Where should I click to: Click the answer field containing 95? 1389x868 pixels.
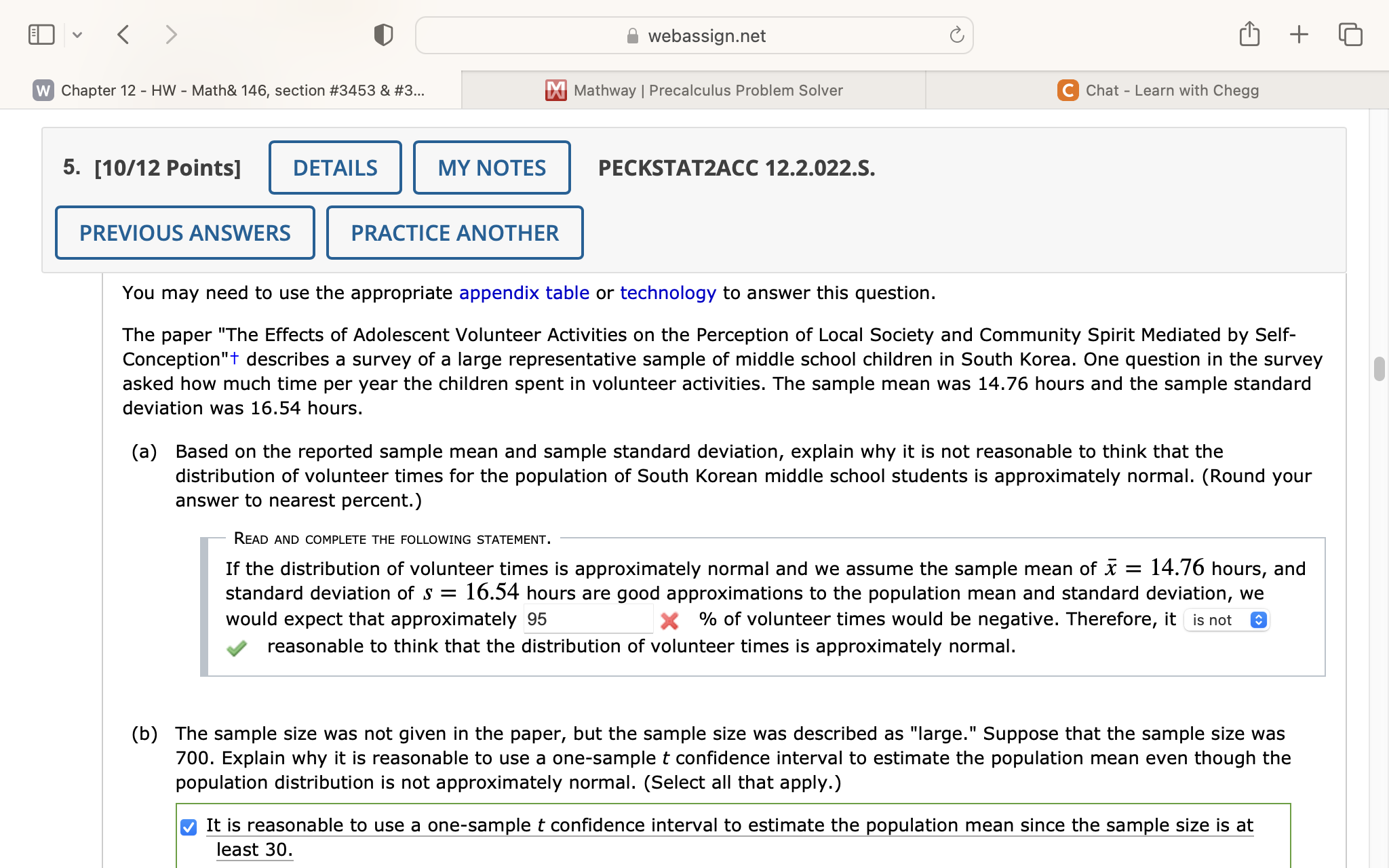click(x=587, y=619)
